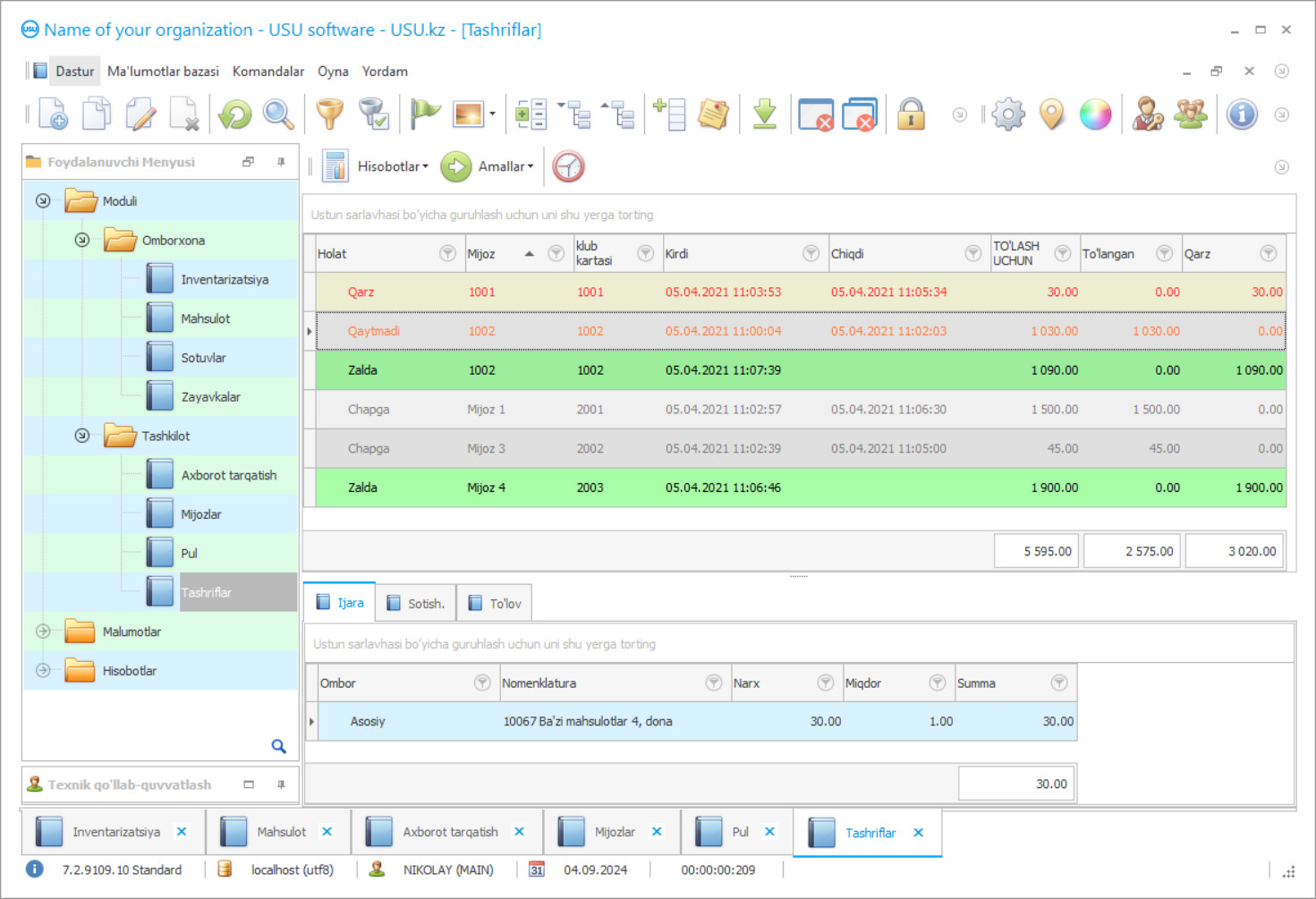The height and width of the screenshot is (899, 1316).
Task: Expand the Malumotlar folder in tree
Action: (x=43, y=632)
